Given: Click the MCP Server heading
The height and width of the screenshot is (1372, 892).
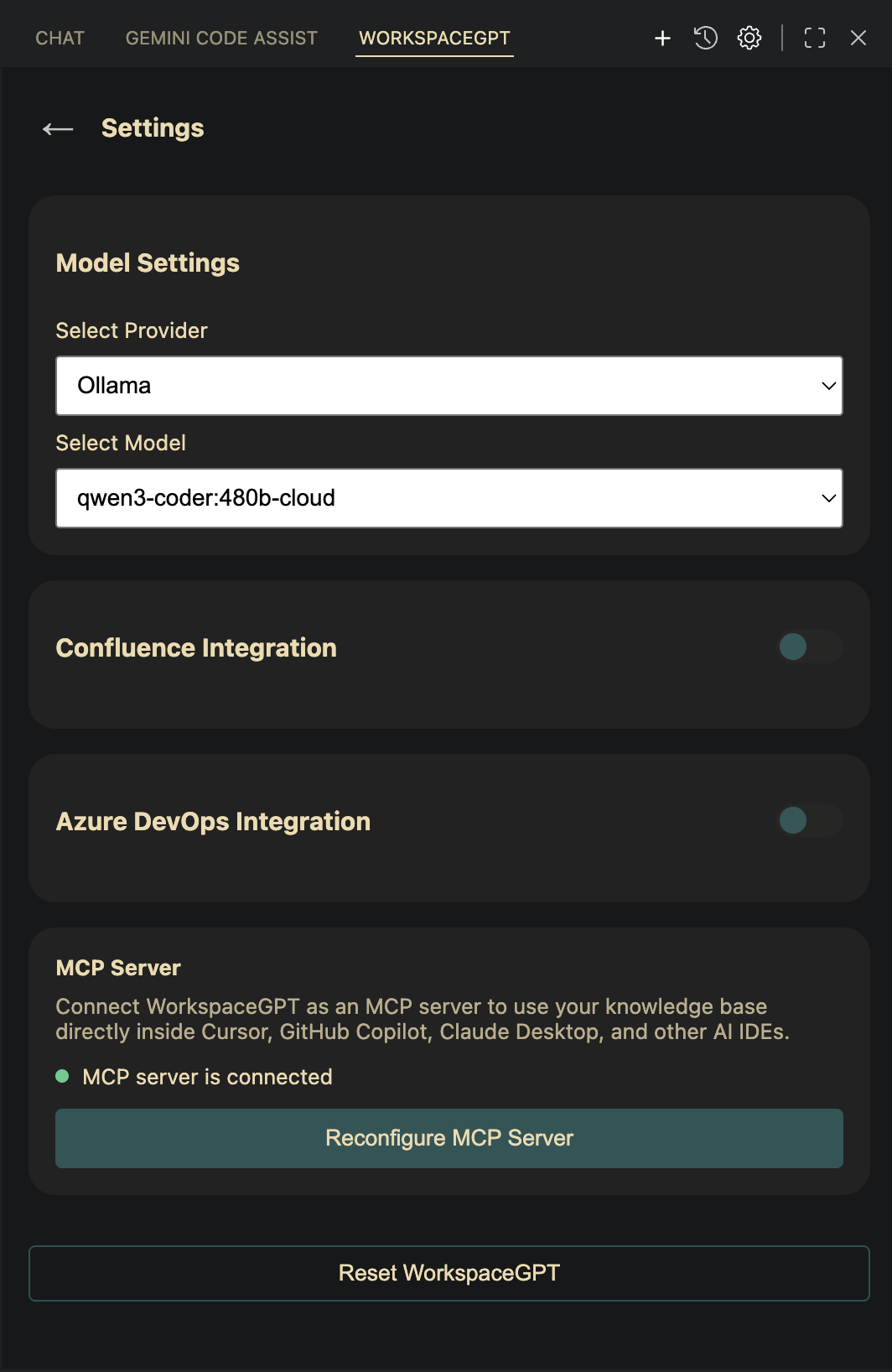Looking at the screenshot, I should pyautogui.click(x=118, y=969).
